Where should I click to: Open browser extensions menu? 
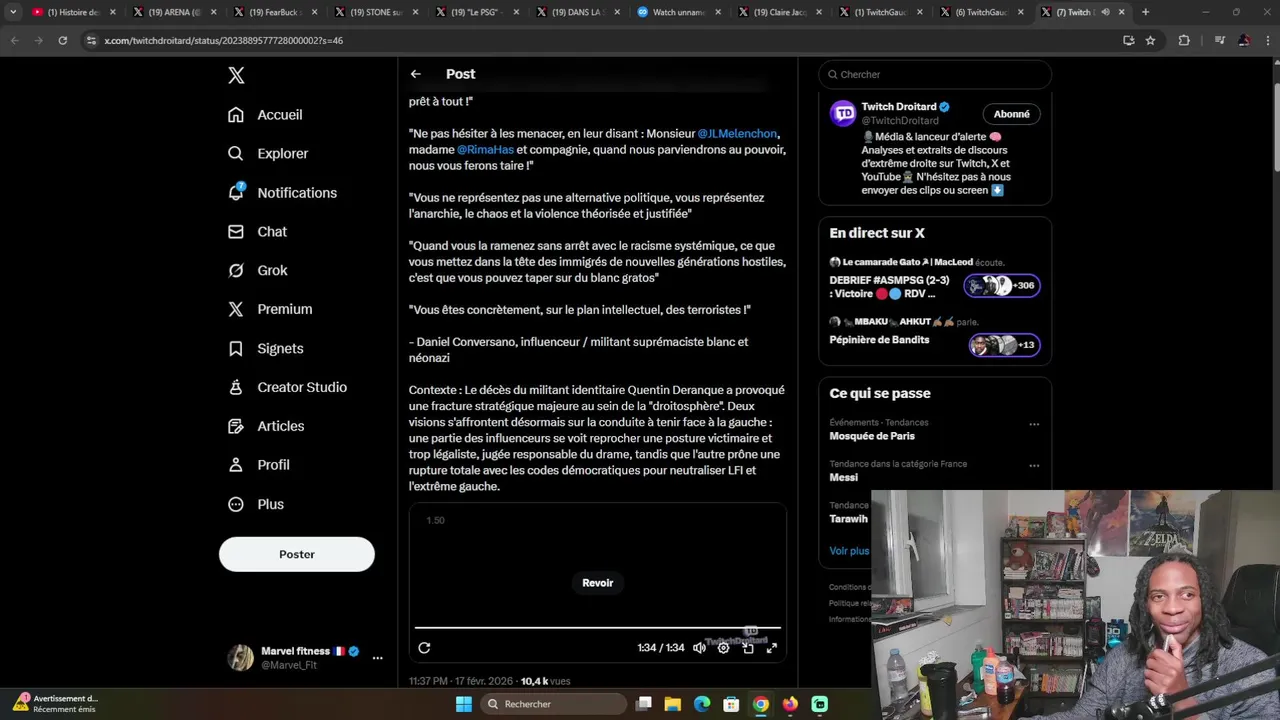pos(1184,40)
